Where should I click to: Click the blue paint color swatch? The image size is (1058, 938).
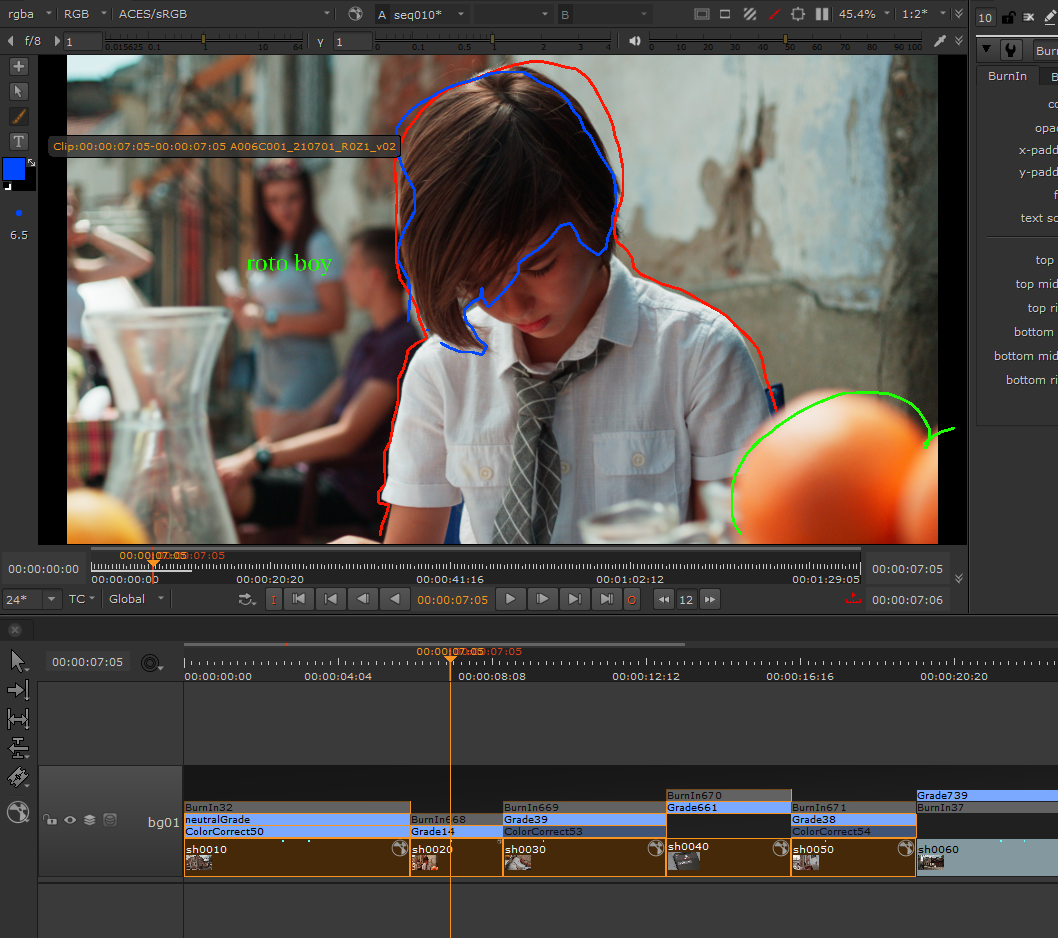coord(14,169)
